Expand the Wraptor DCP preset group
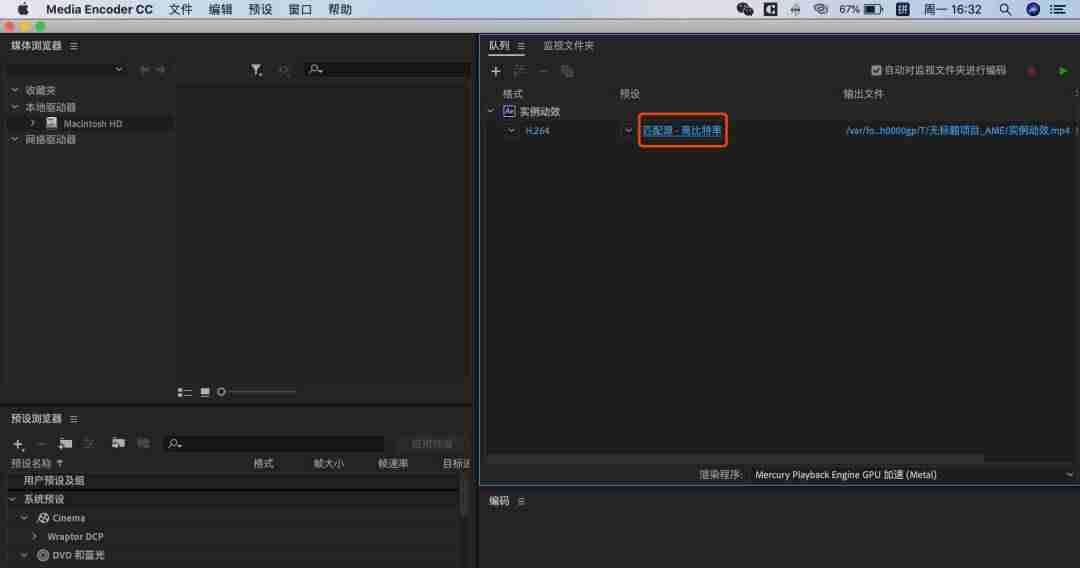This screenshot has height=568, width=1080. tap(34, 536)
